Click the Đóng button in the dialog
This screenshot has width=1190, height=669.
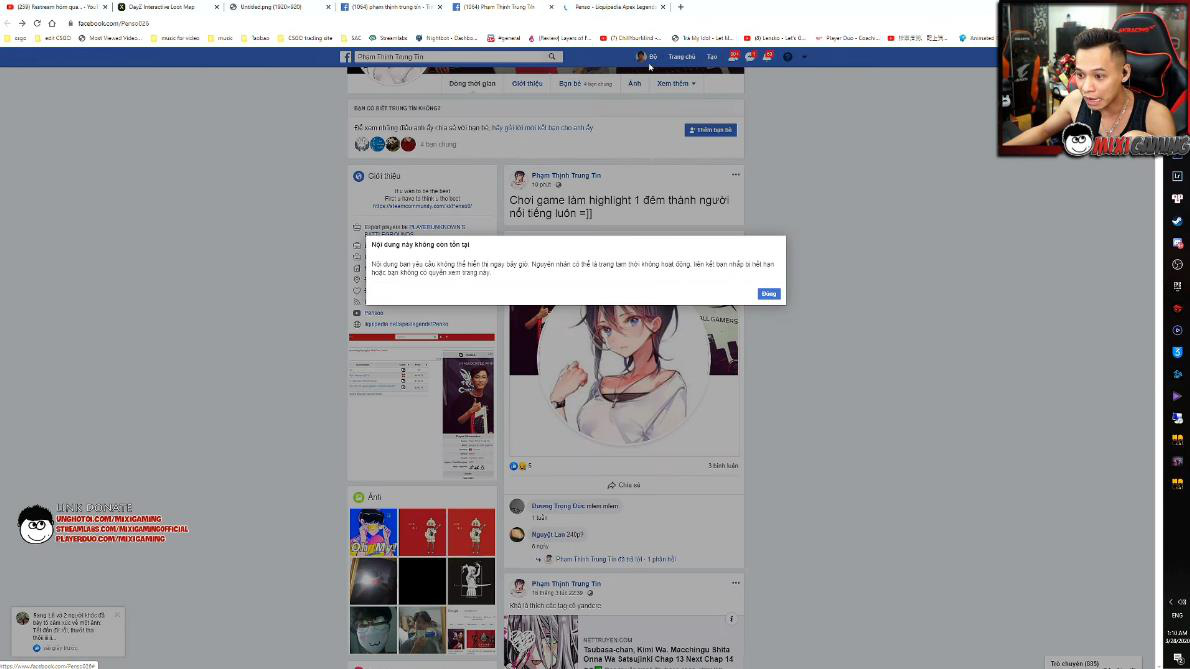768,294
